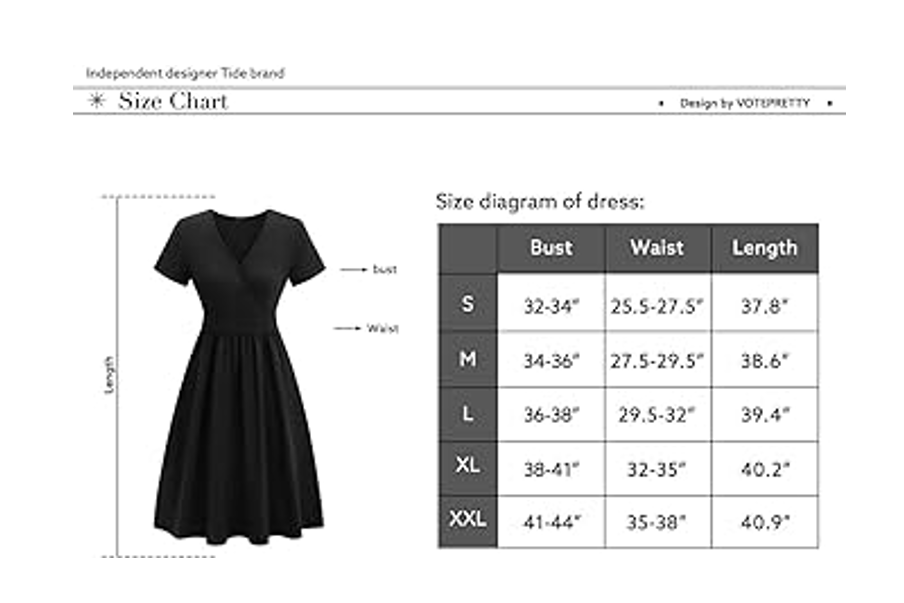Image resolution: width=904 pixels, height=603 pixels.
Task: Click waist value 32-35"
Action: 657,470
